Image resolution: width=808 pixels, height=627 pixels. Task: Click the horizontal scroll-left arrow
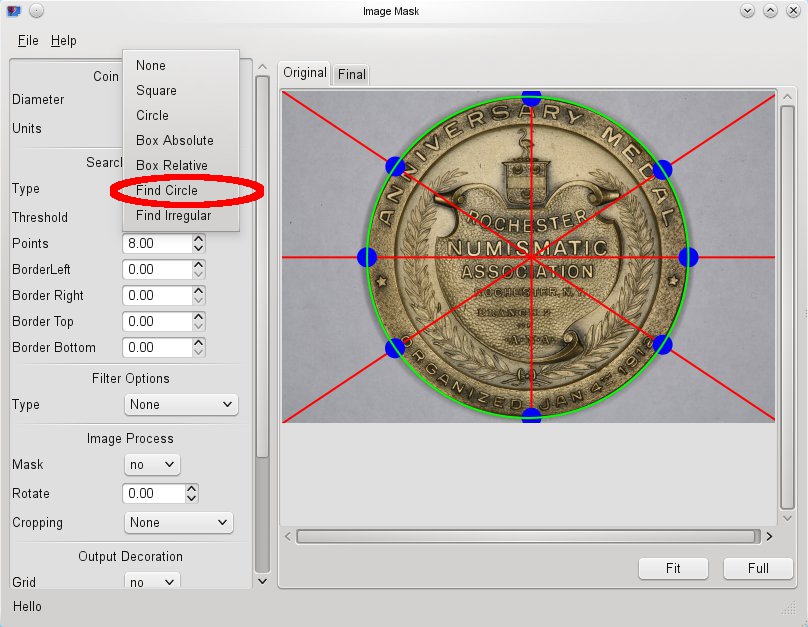pos(288,536)
